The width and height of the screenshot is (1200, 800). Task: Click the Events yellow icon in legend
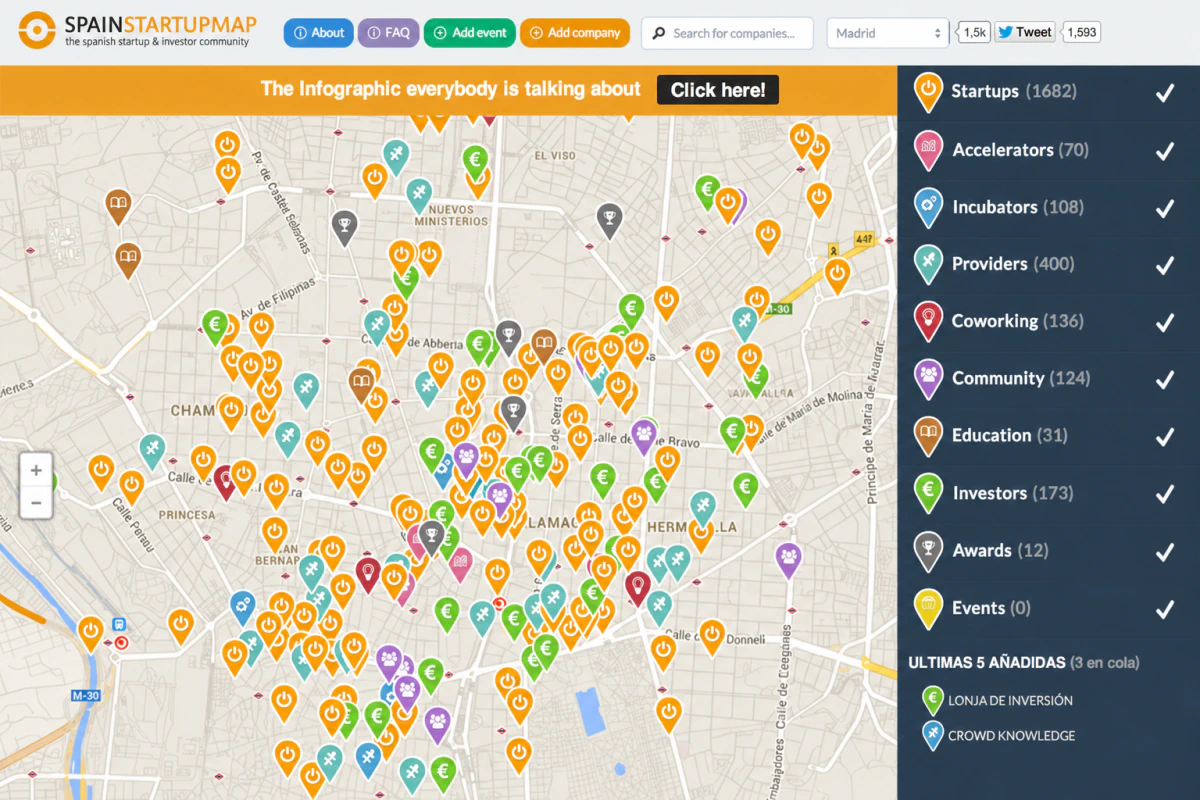(929, 608)
